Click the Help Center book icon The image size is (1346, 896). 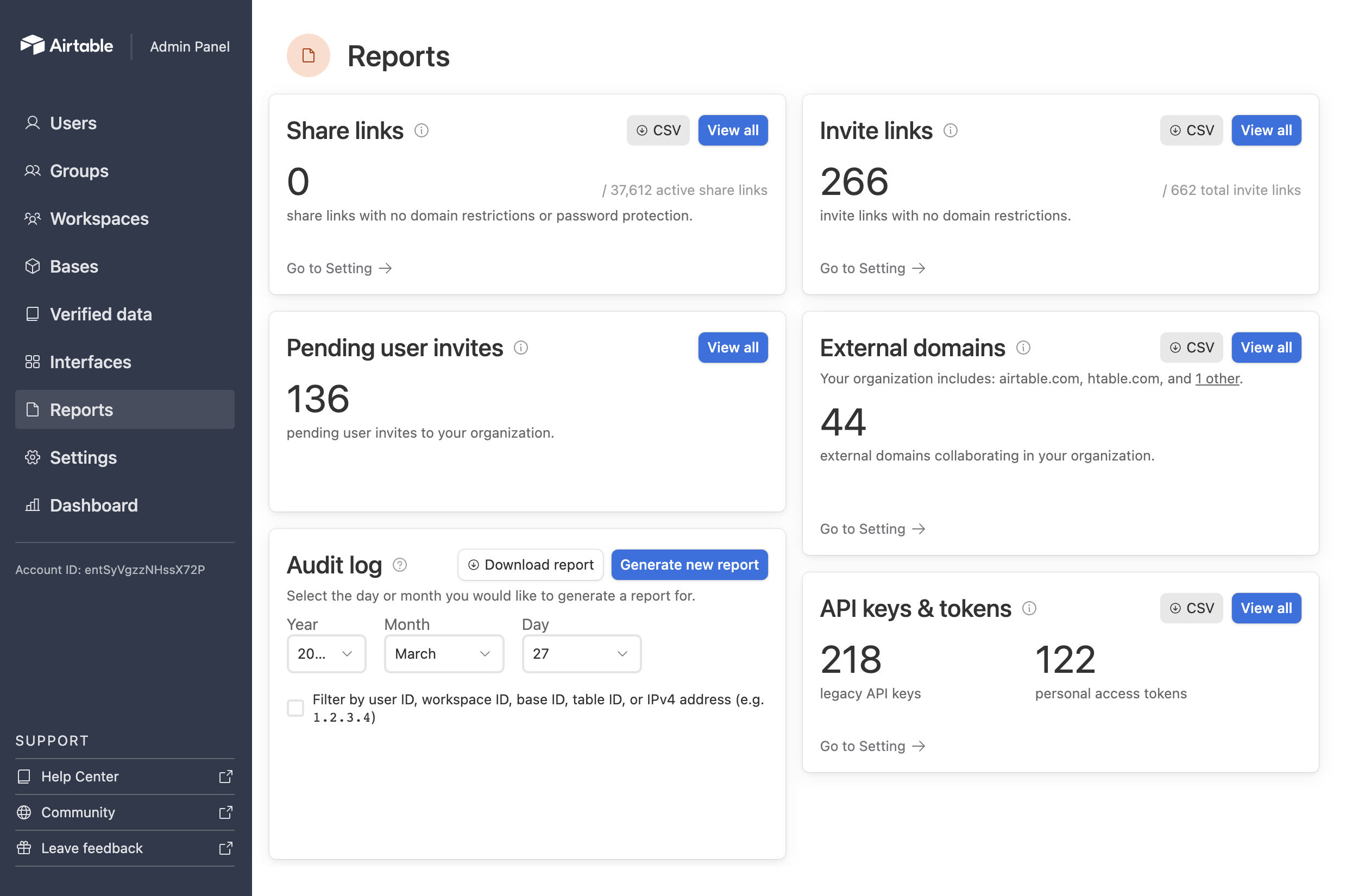pos(24,776)
